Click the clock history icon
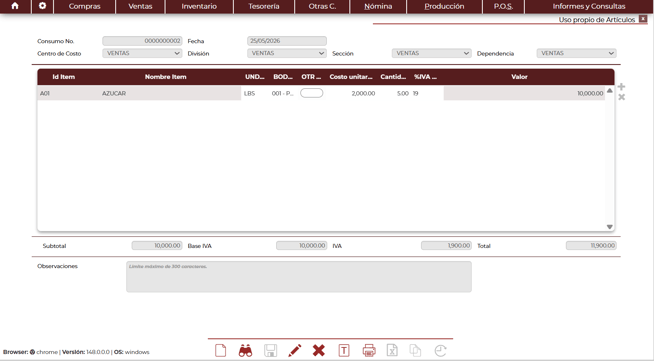The height and width of the screenshot is (361, 654). pyautogui.click(x=440, y=351)
